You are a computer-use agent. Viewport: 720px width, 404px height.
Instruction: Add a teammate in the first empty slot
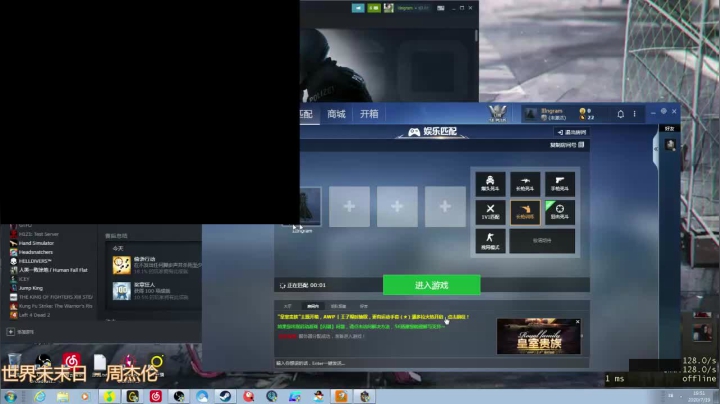[349, 207]
